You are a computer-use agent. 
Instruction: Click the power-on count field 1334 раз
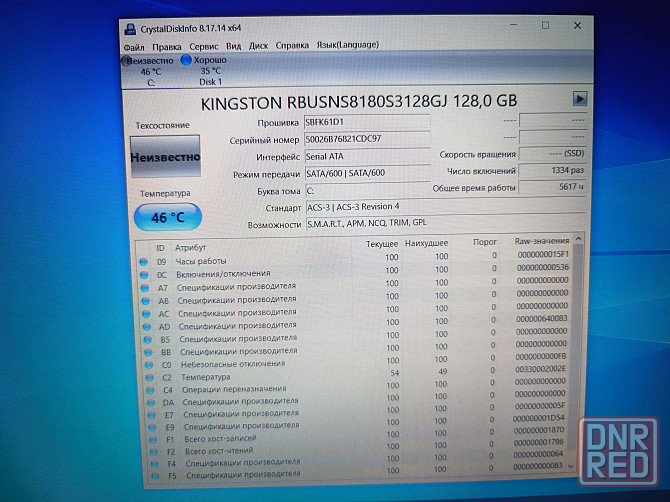(x=552, y=170)
